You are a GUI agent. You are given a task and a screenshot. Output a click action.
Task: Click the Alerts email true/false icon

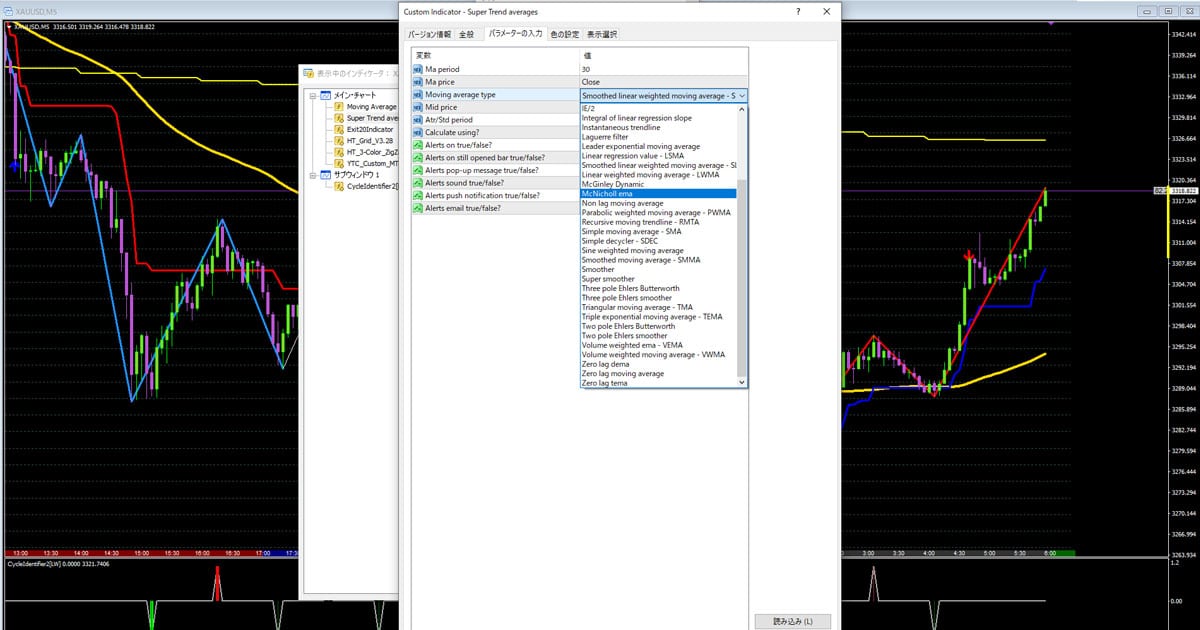(x=418, y=208)
